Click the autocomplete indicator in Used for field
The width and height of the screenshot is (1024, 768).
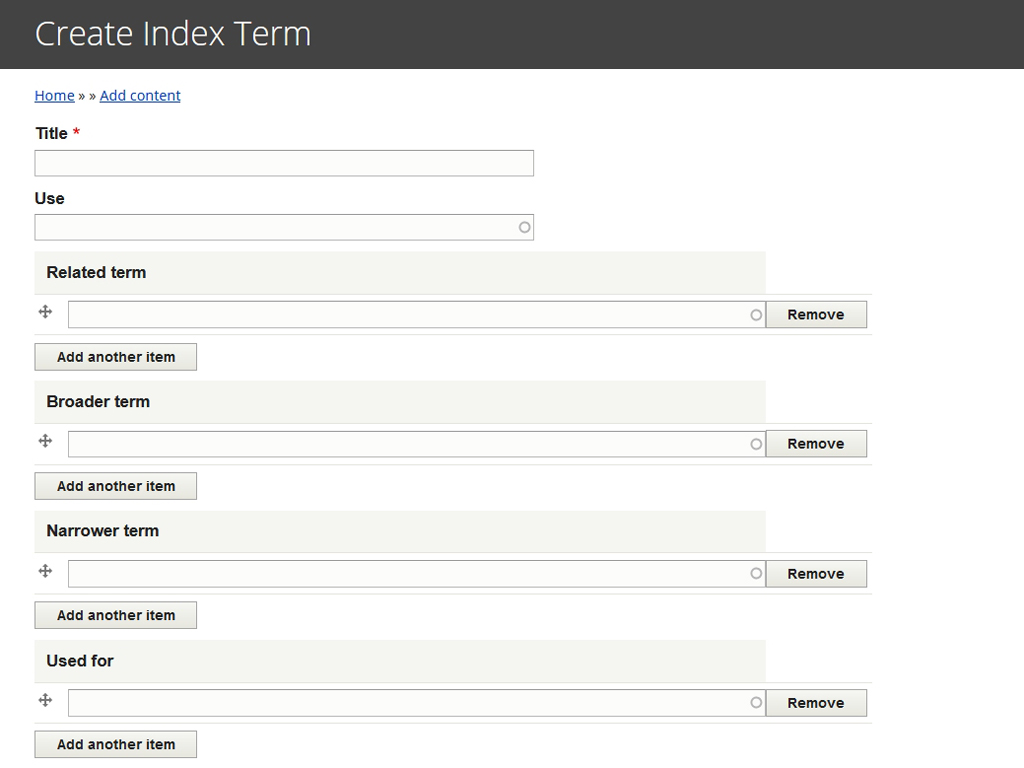[x=755, y=702]
